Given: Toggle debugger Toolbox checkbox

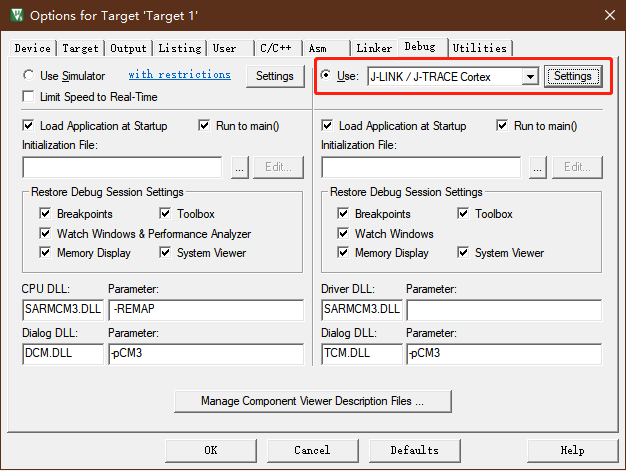Looking at the screenshot, I should tap(463, 214).
